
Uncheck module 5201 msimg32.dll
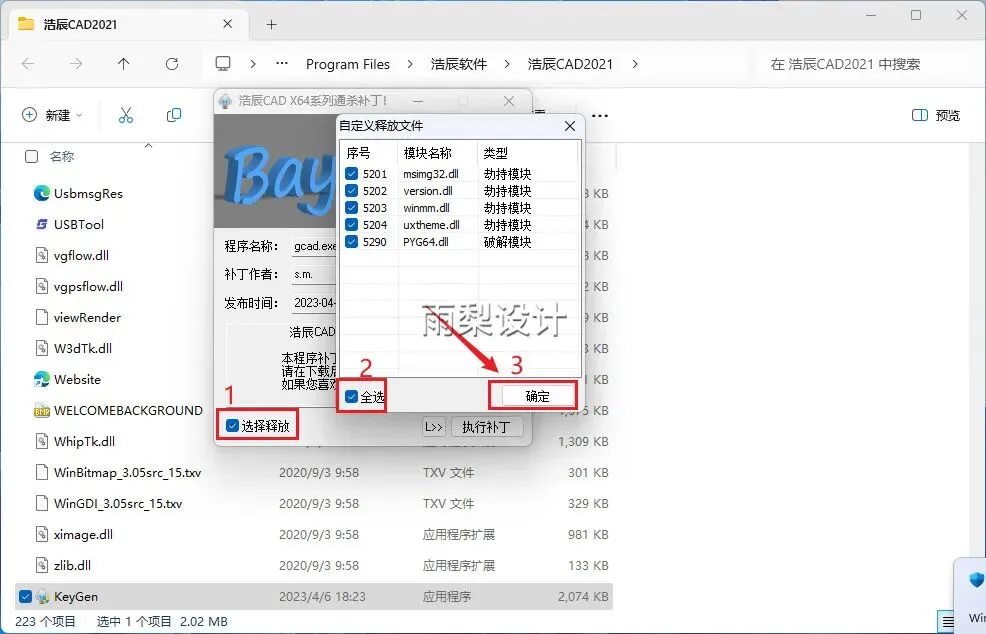point(352,174)
